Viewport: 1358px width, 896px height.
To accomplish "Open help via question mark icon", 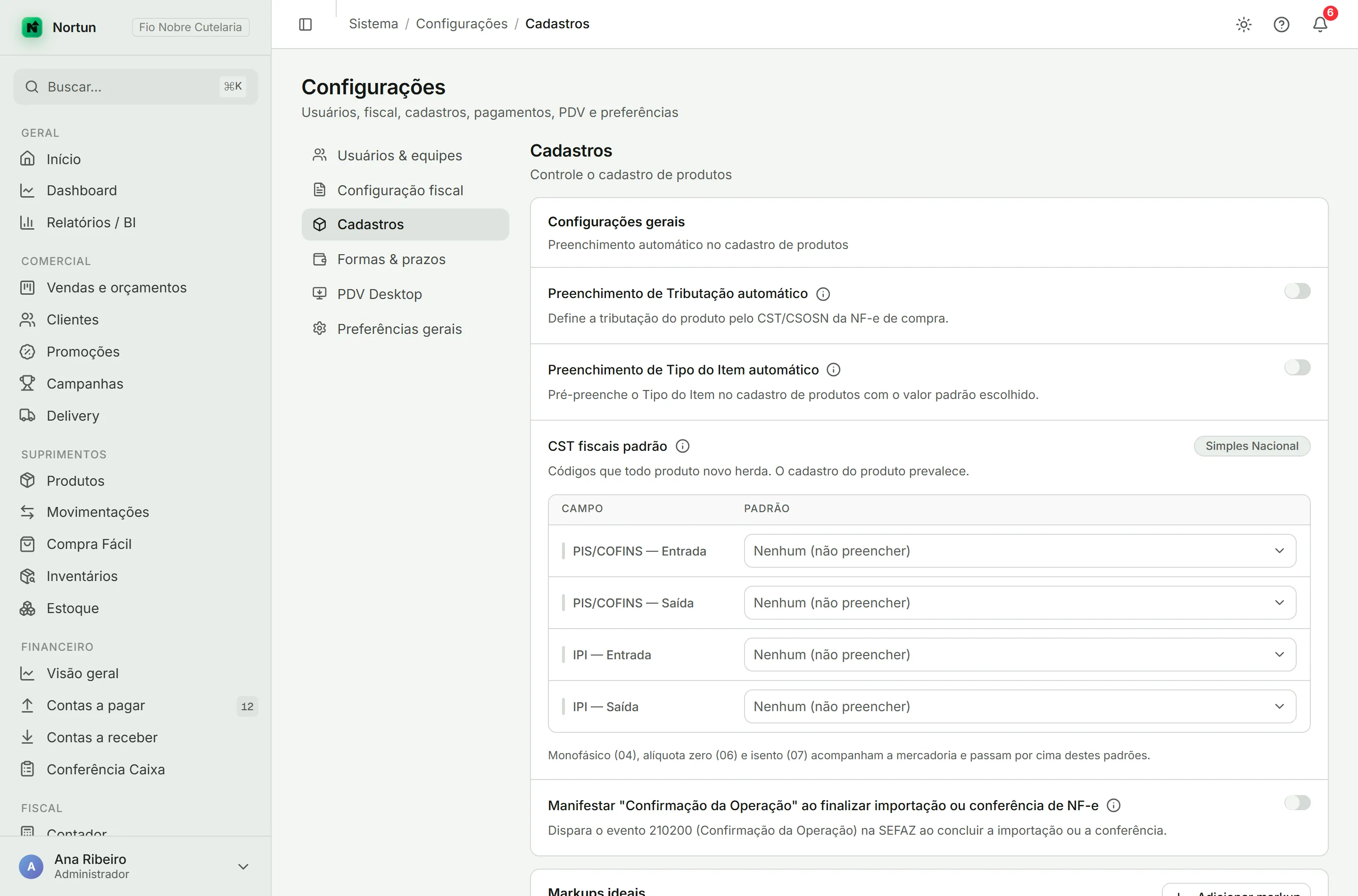I will 1282,24.
